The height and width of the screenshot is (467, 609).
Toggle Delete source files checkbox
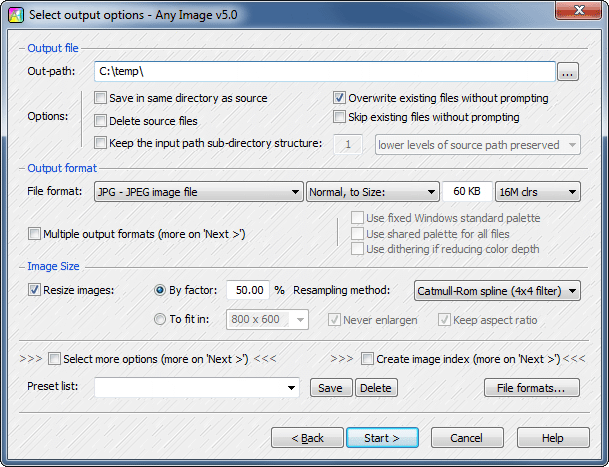click(x=100, y=120)
